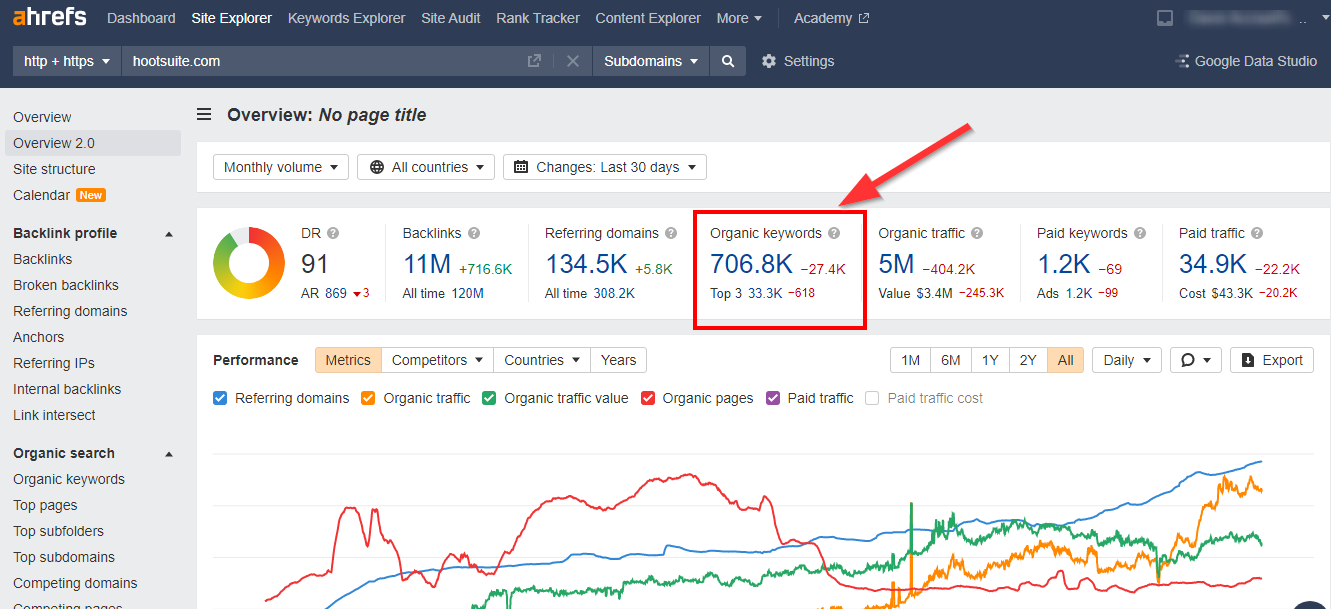Enable the Paid traffic cost checkbox
The image size is (1331, 609).
872,398
